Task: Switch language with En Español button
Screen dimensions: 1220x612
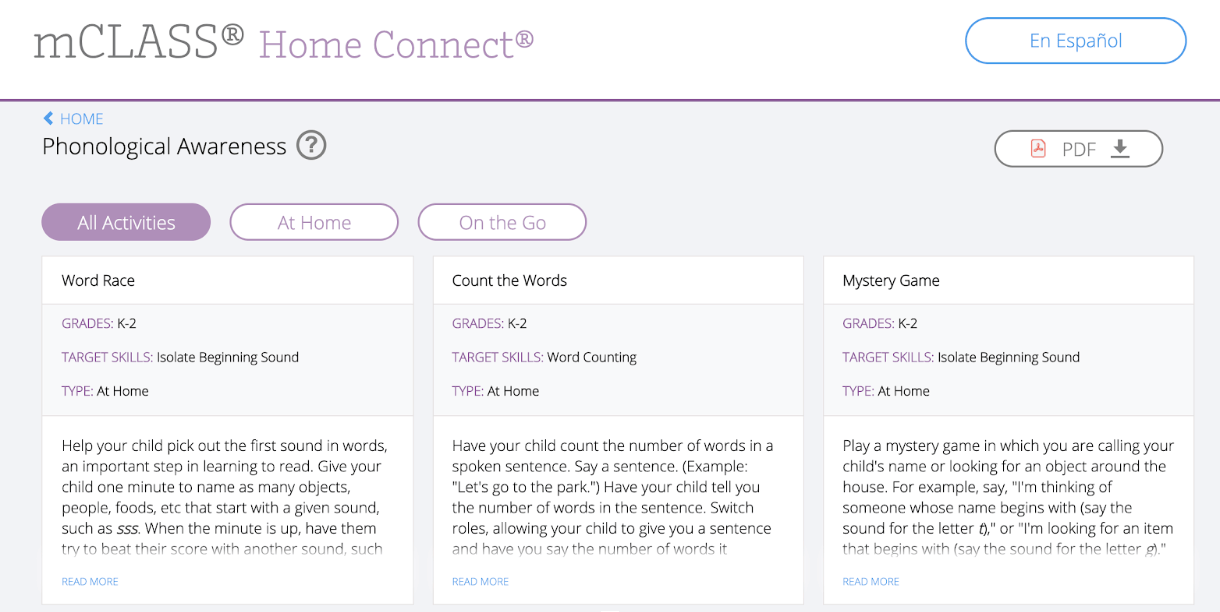Action: [1076, 41]
